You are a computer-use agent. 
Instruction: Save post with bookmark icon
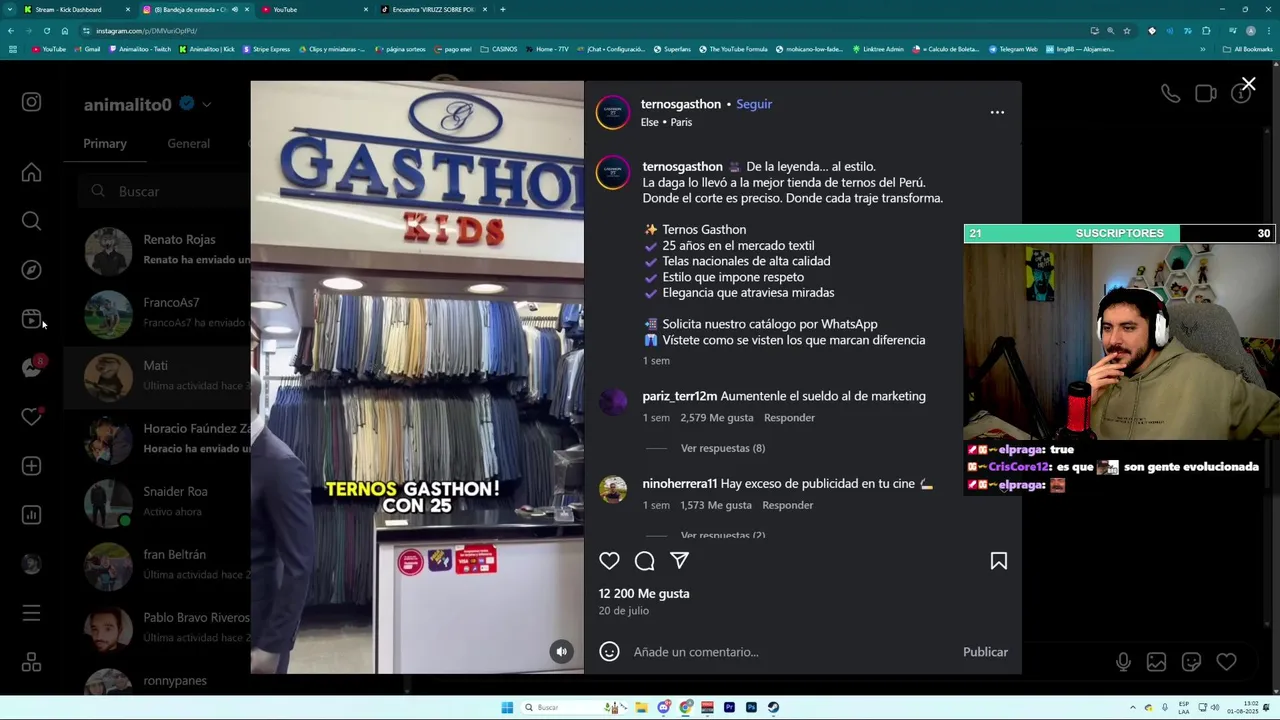998,561
